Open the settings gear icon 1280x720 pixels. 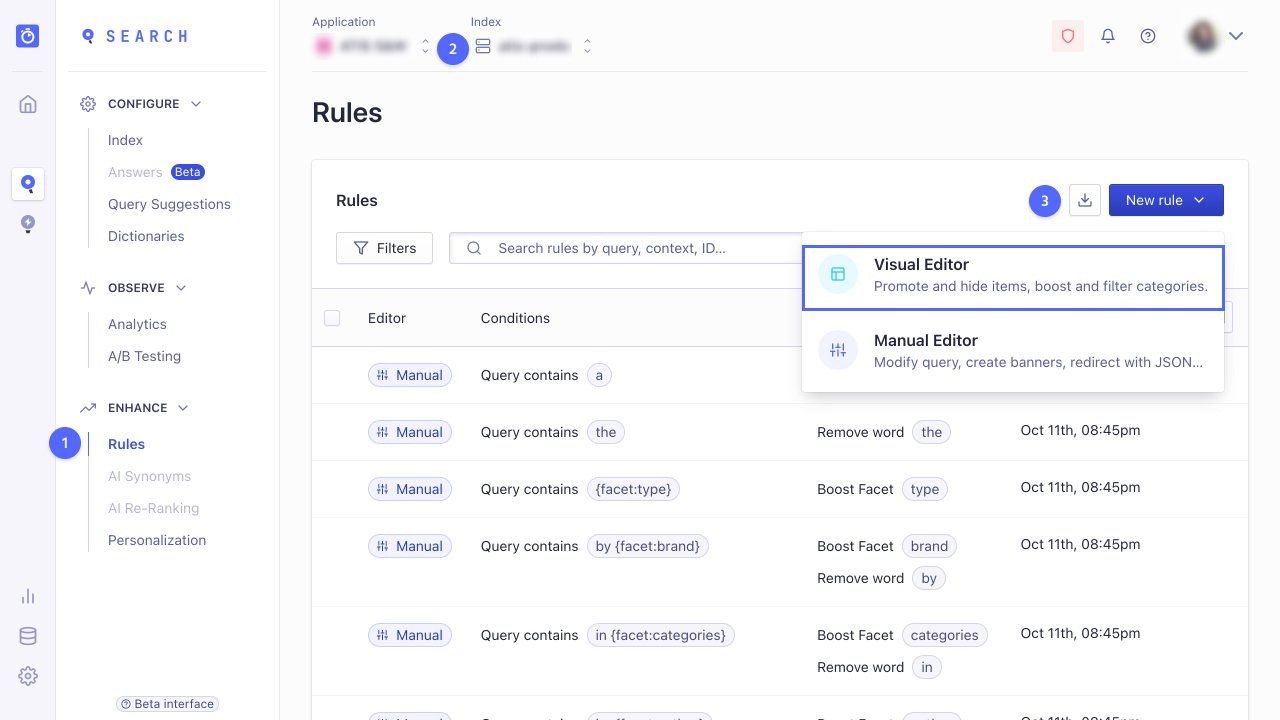coord(27,676)
